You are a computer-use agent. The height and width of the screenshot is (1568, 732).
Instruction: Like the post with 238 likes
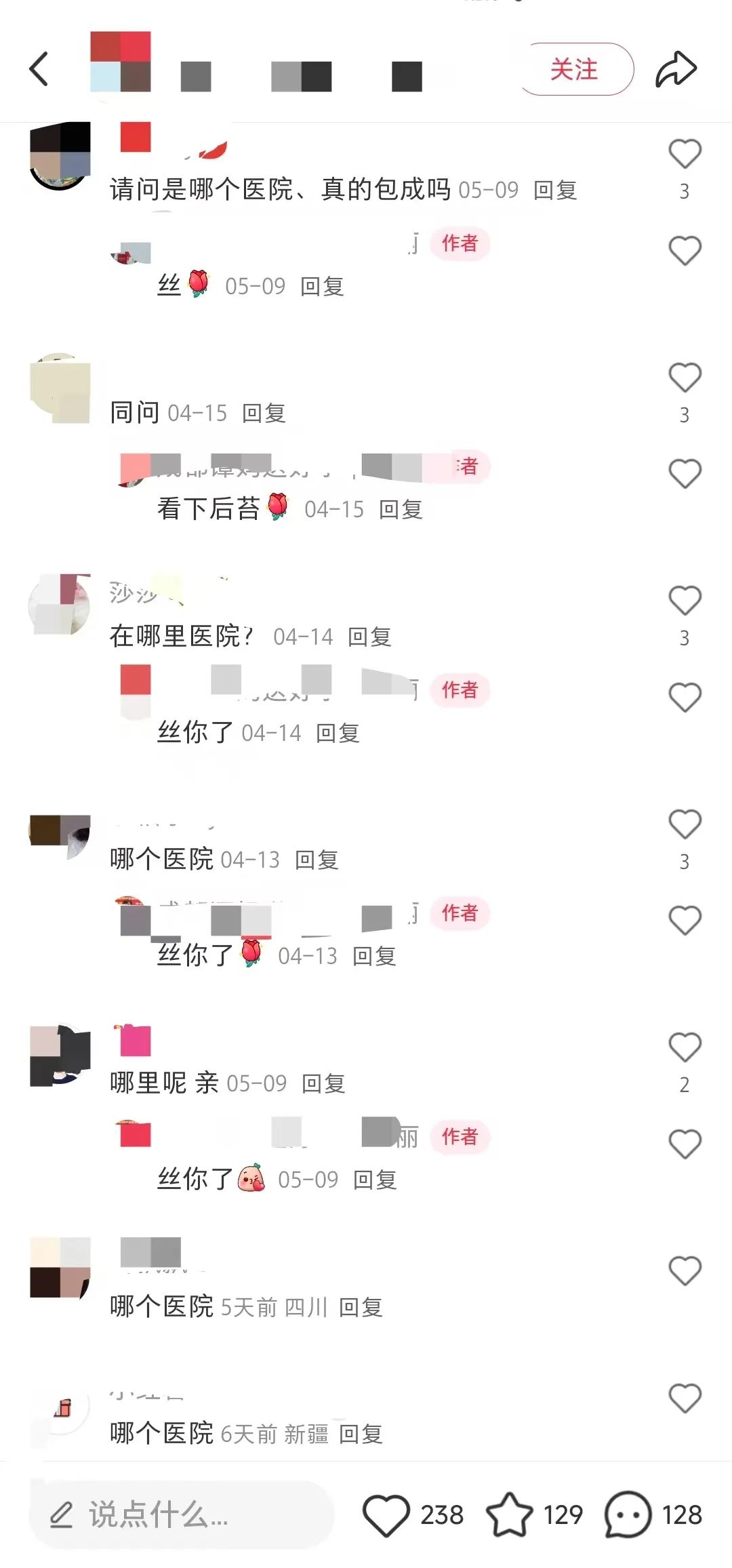point(386,1515)
